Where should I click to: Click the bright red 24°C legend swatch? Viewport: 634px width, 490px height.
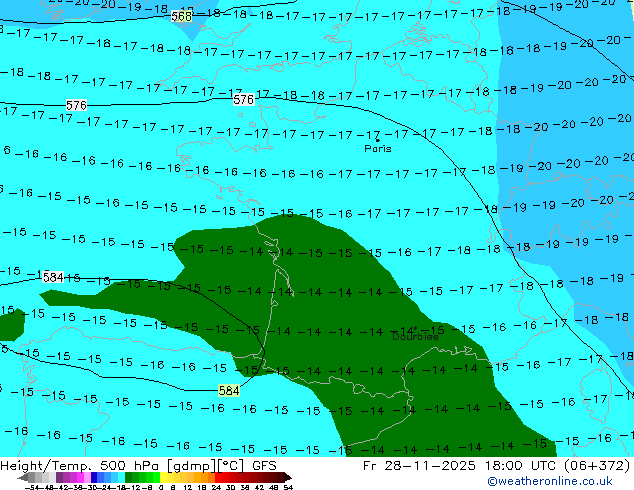click(218, 477)
